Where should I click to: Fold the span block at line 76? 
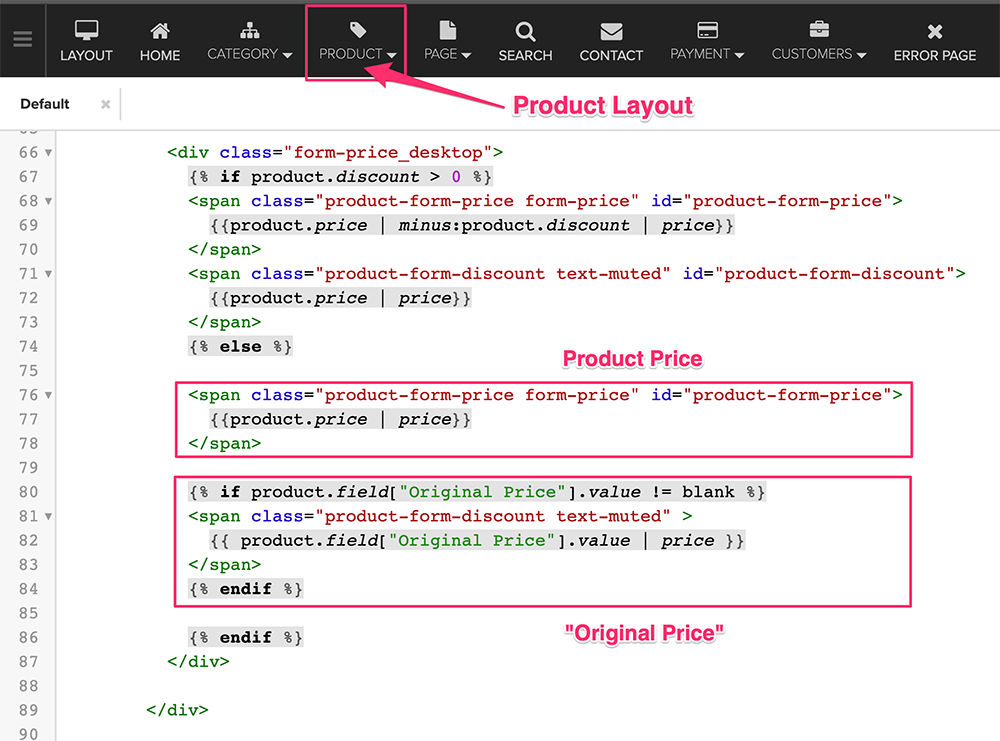(x=49, y=395)
